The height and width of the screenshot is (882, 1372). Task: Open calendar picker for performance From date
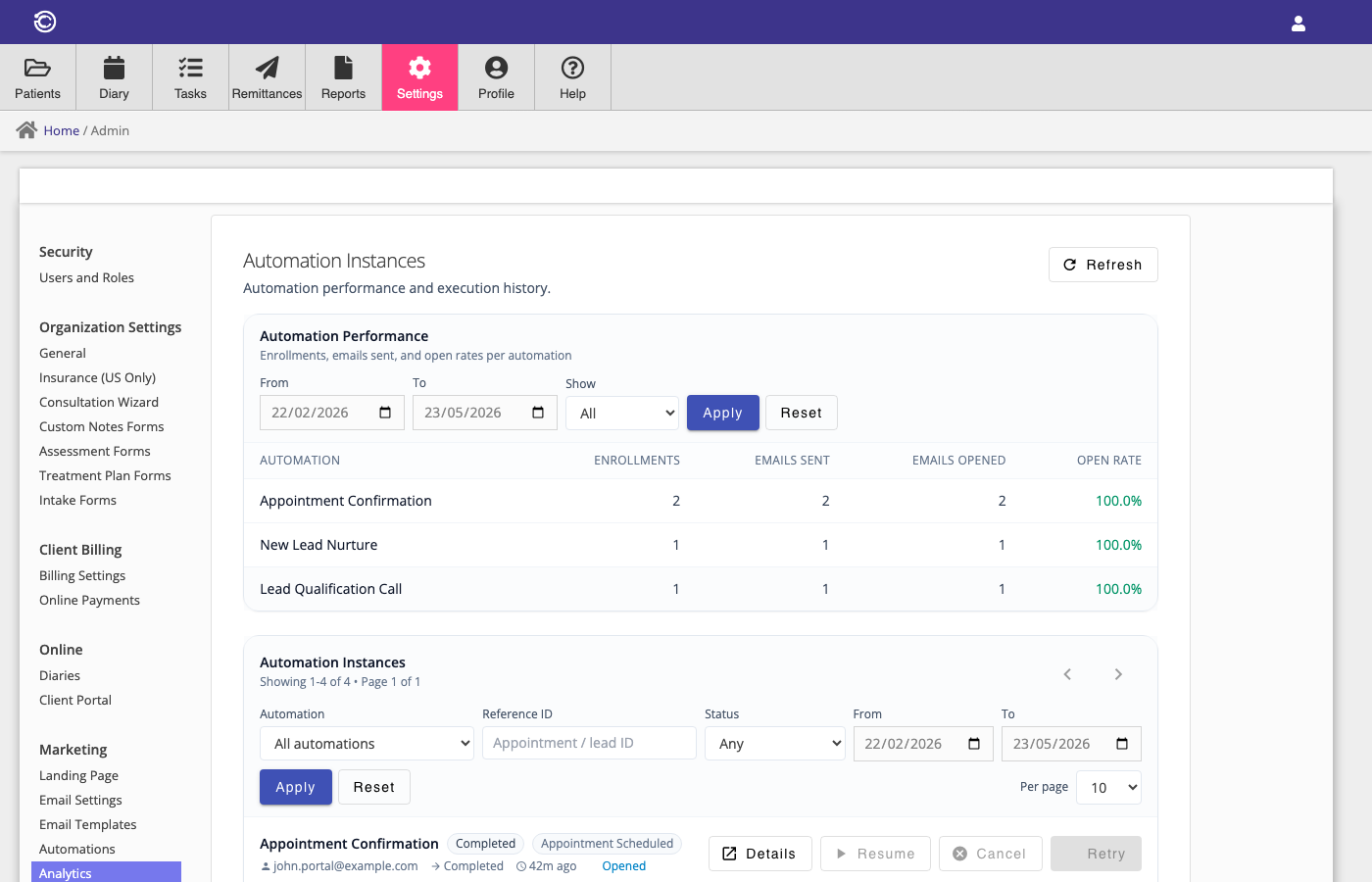(x=385, y=413)
